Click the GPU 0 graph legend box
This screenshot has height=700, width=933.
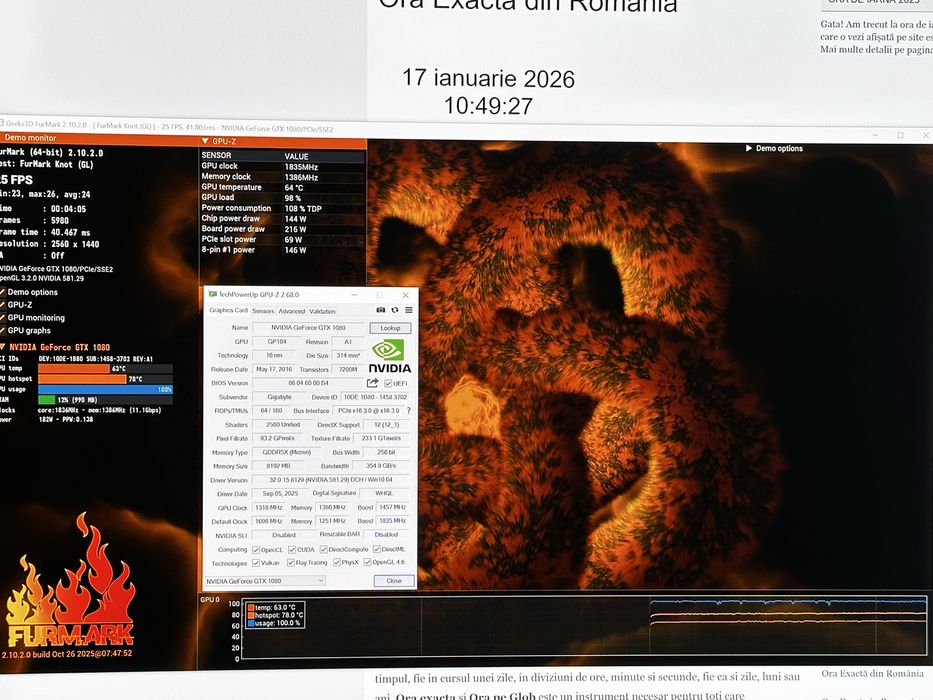275,615
